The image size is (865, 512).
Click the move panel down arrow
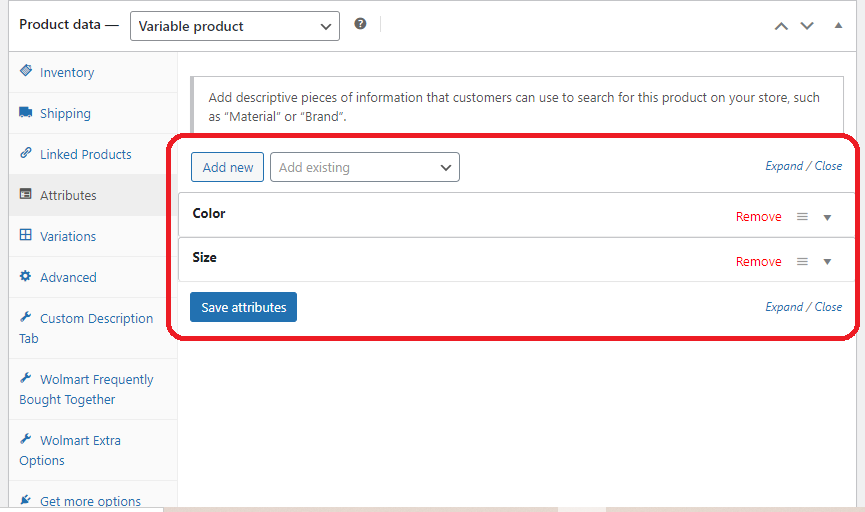(808, 26)
